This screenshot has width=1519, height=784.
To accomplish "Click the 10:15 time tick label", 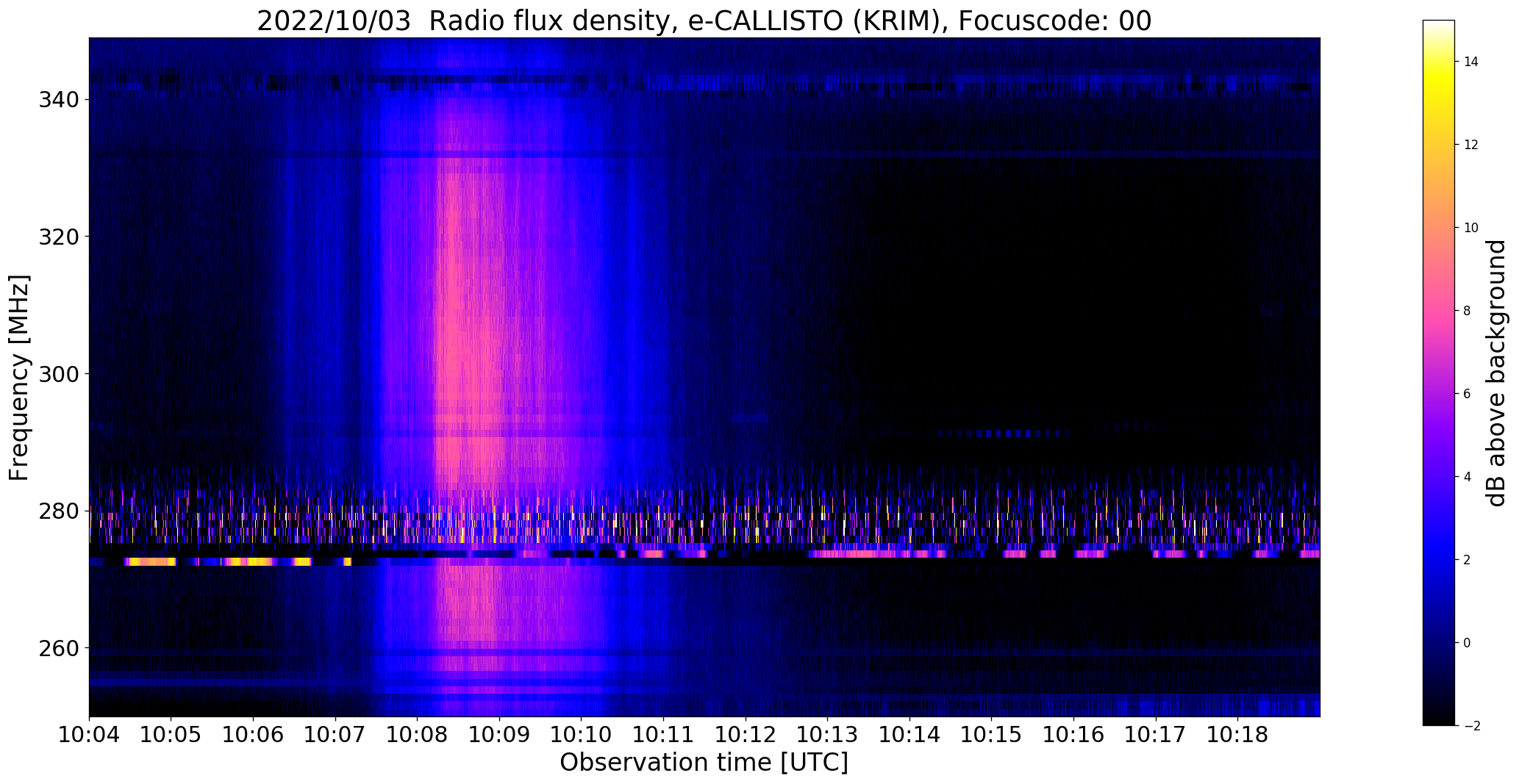I will [992, 736].
